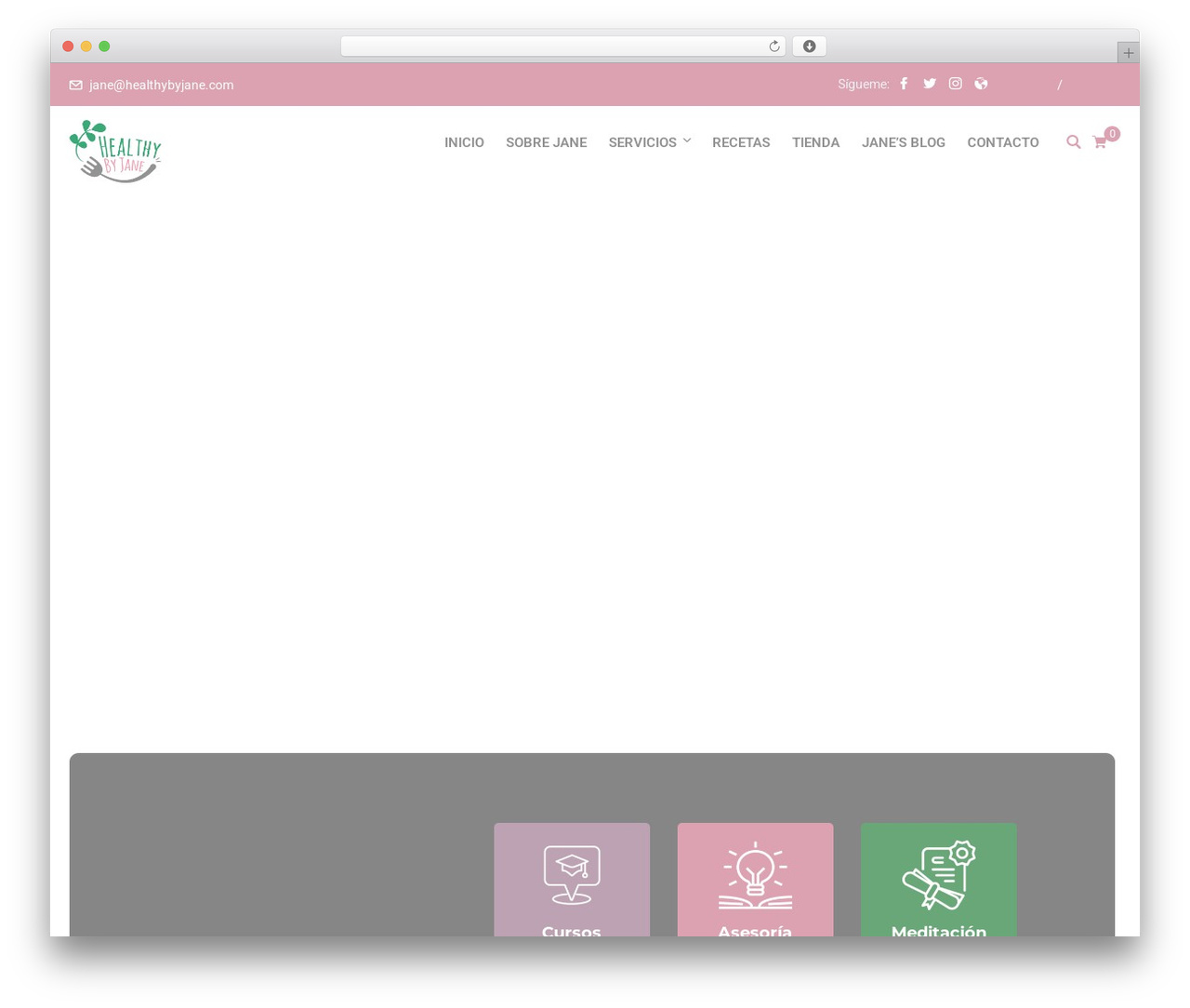Open the Instagram social icon
The height and width of the screenshot is (1008, 1190).
(x=955, y=84)
